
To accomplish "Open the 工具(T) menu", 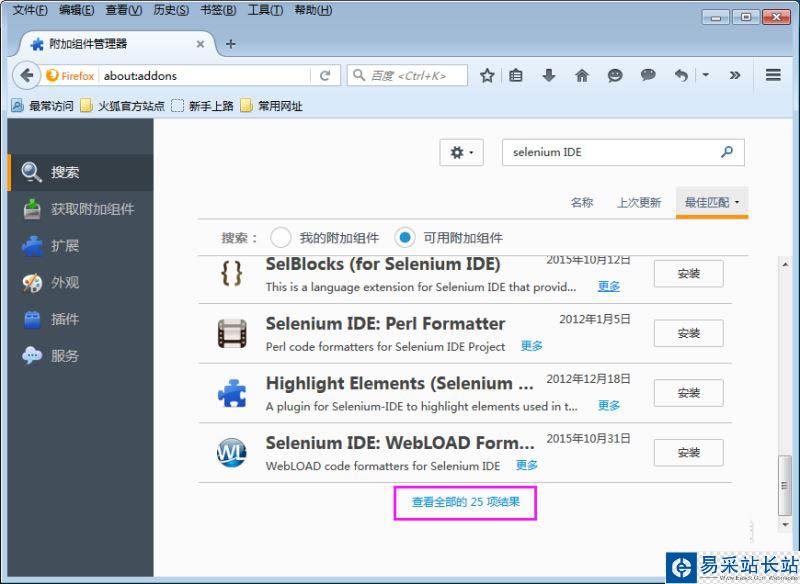I will (265, 10).
